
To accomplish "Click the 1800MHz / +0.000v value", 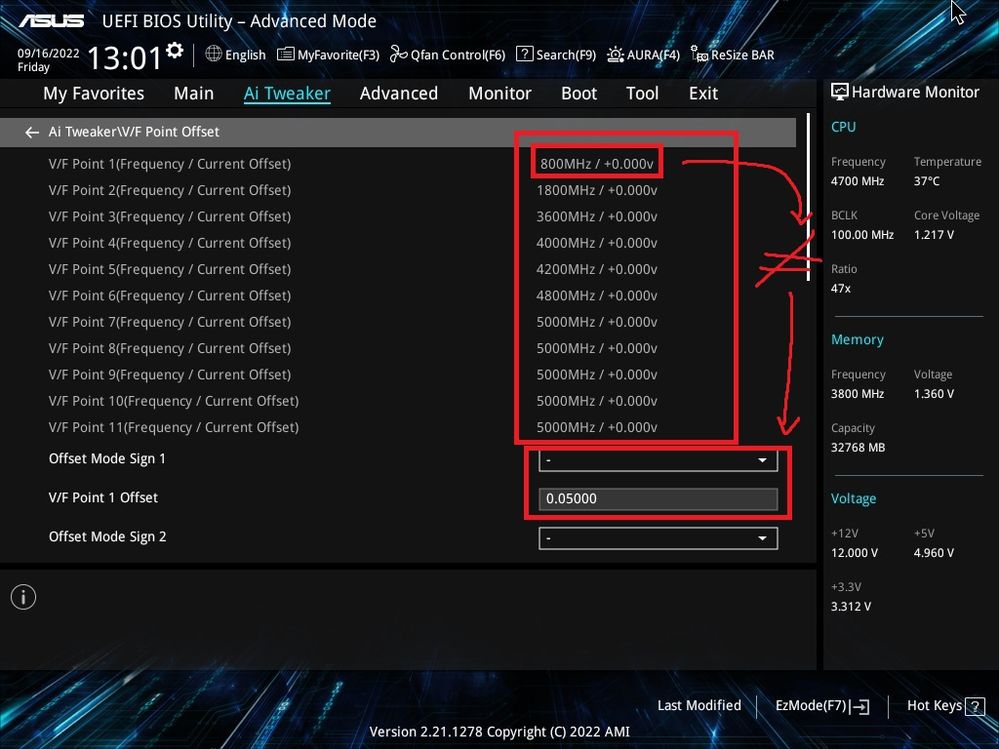I will (x=597, y=190).
